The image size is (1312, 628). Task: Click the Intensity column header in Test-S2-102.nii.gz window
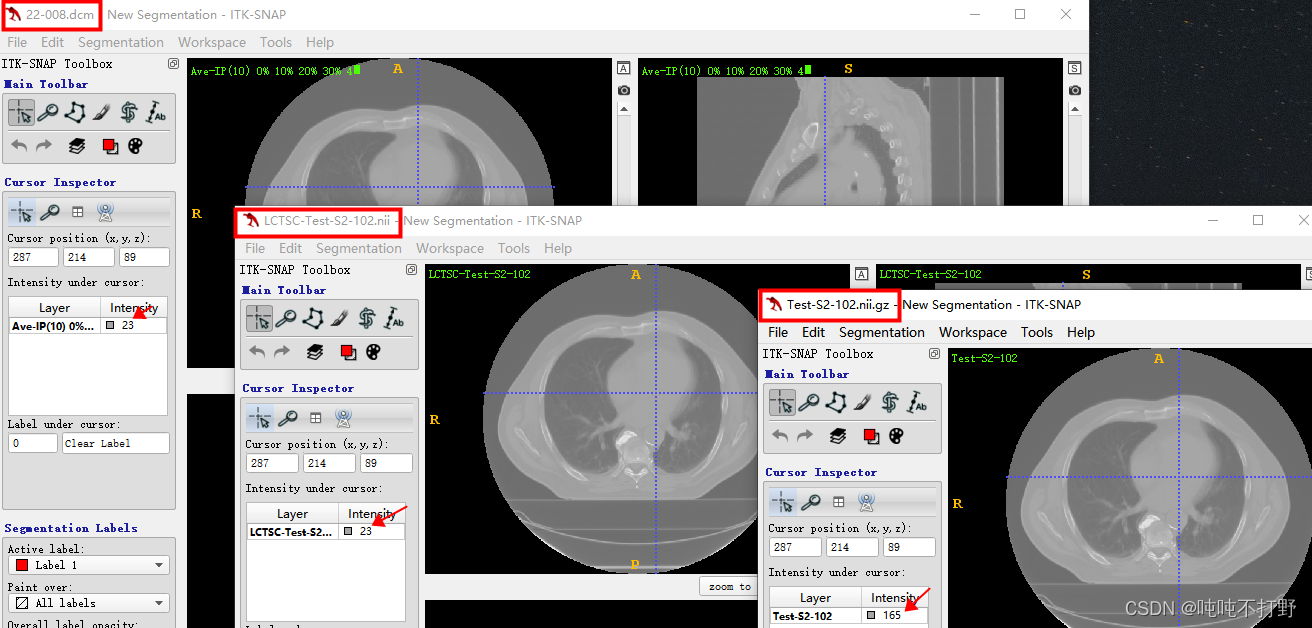pos(895,598)
